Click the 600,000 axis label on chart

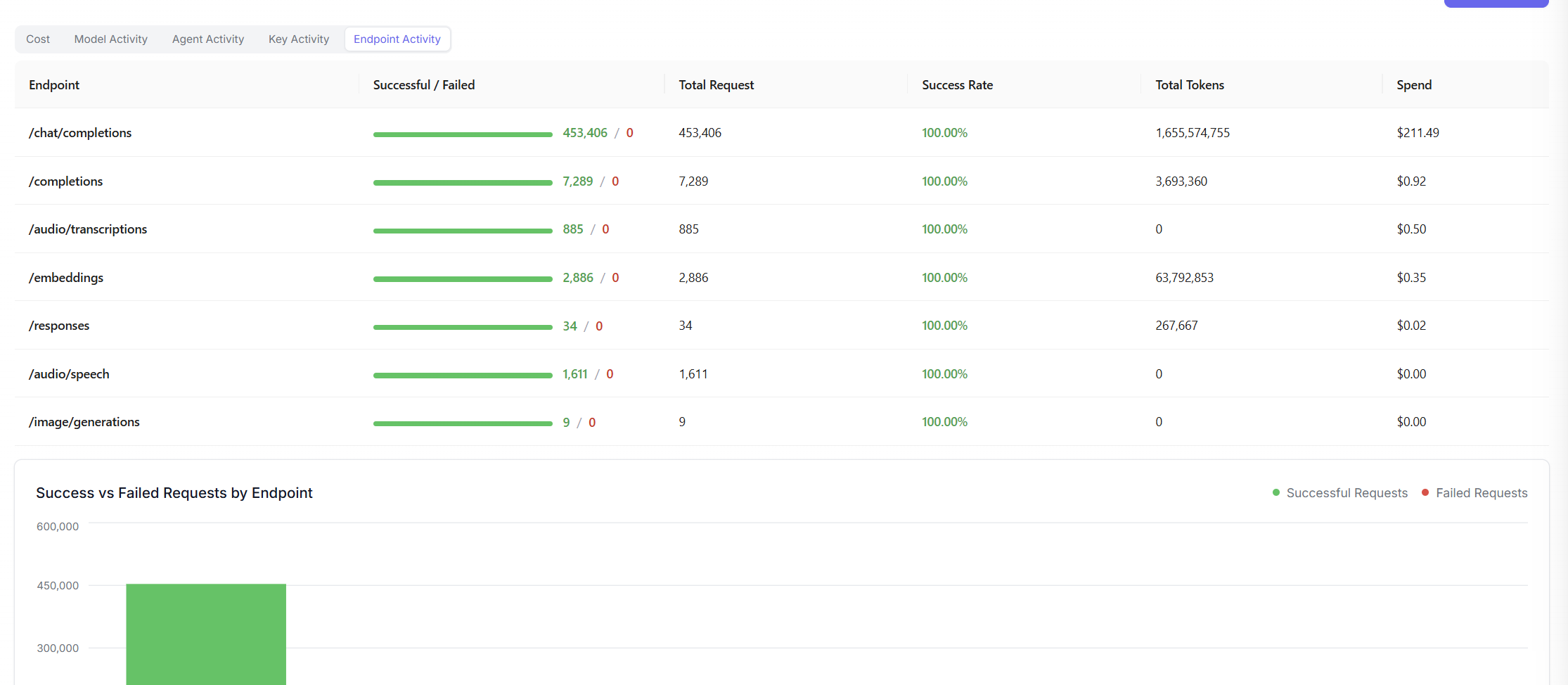pos(58,527)
